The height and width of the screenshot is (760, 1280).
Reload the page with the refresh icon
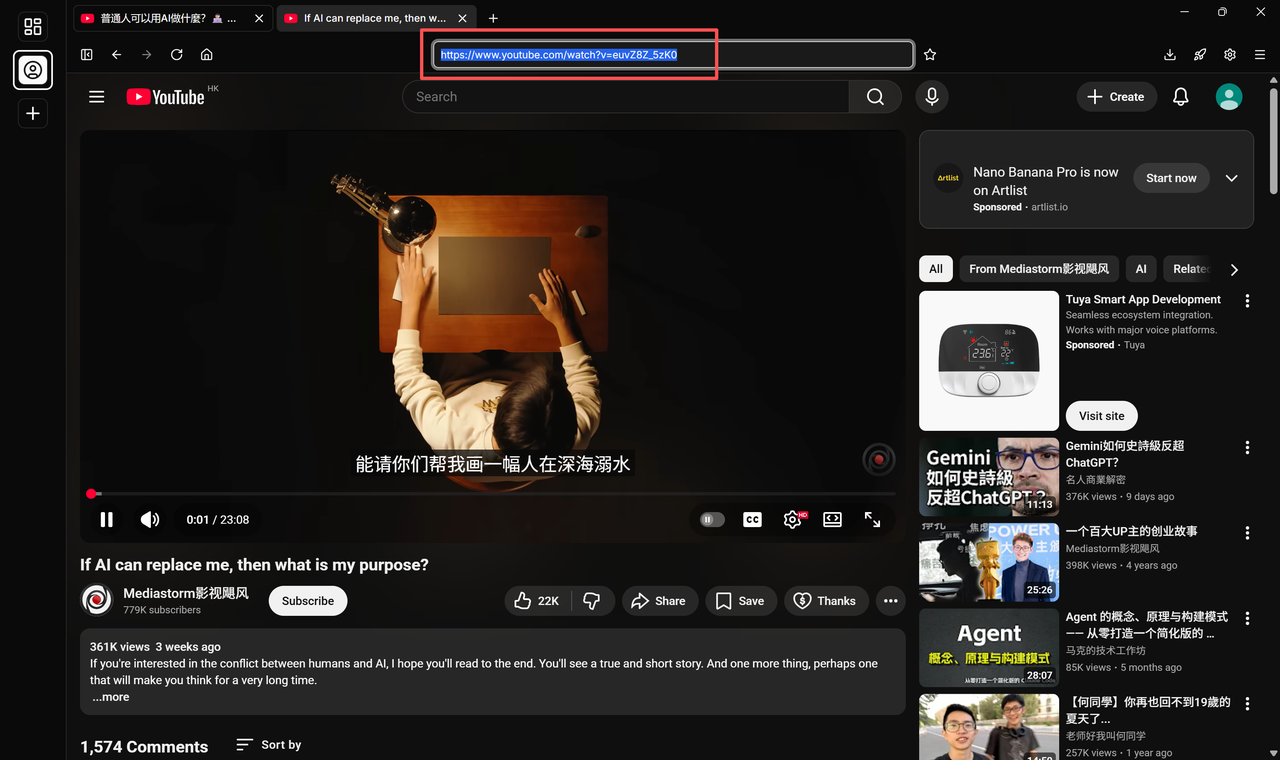177,55
